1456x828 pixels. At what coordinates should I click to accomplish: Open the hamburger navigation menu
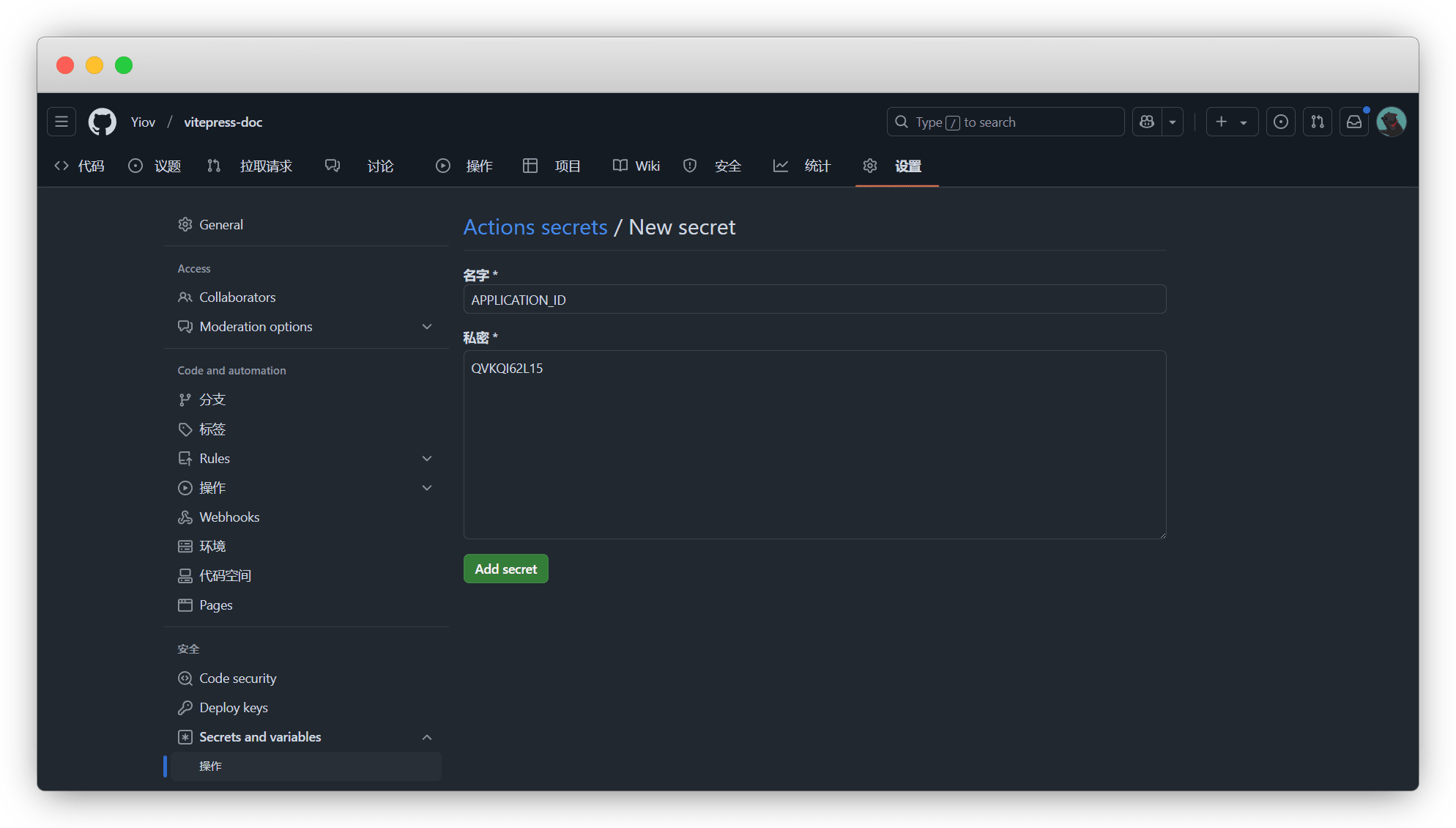pos(62,122)
